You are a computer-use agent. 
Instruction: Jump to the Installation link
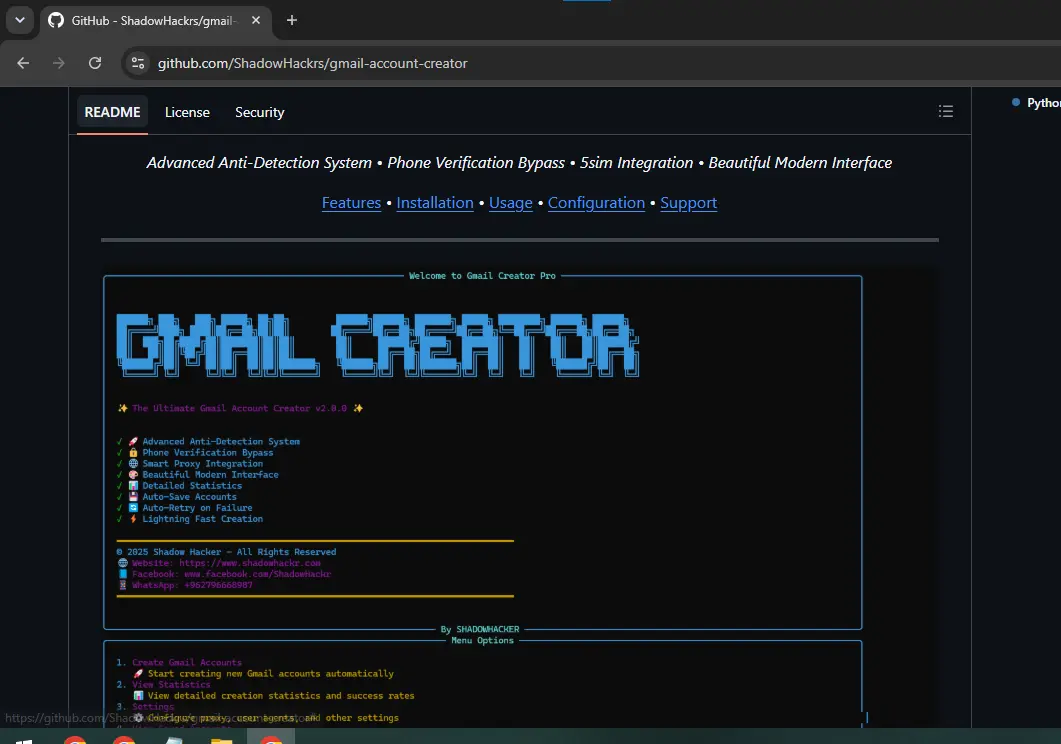(435, 202)
